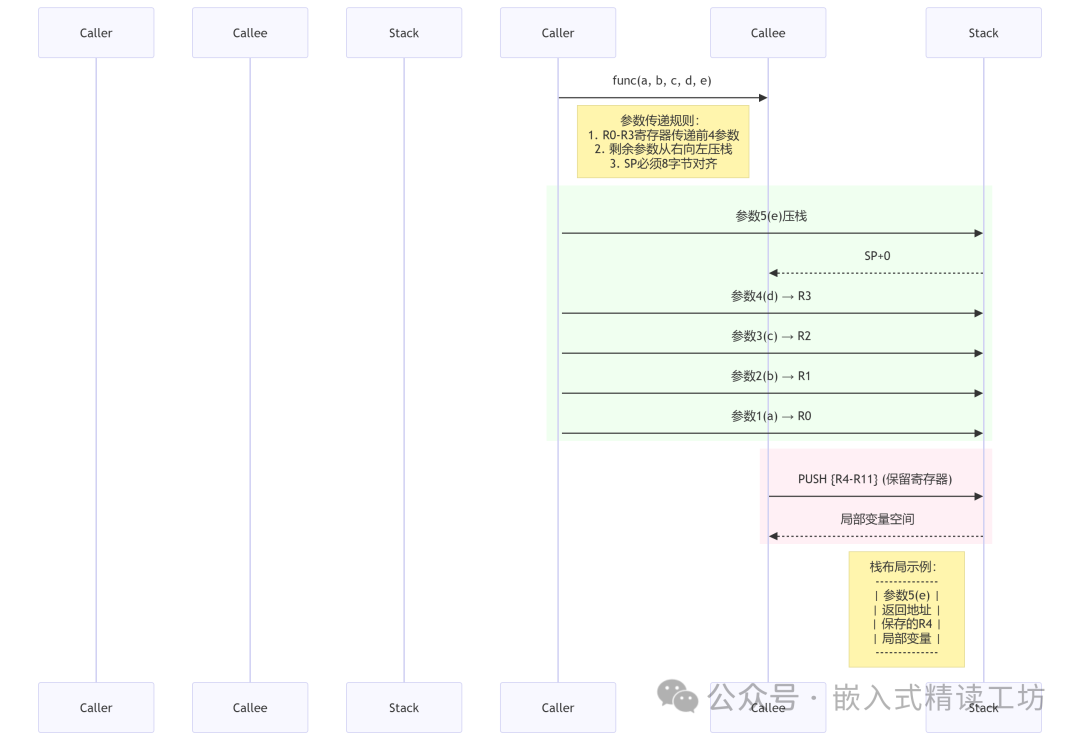The height and width of the screenshot is (741, 1080).
Task: Click the 局部变量空间 dashed return label
Action: pos(877,519)
